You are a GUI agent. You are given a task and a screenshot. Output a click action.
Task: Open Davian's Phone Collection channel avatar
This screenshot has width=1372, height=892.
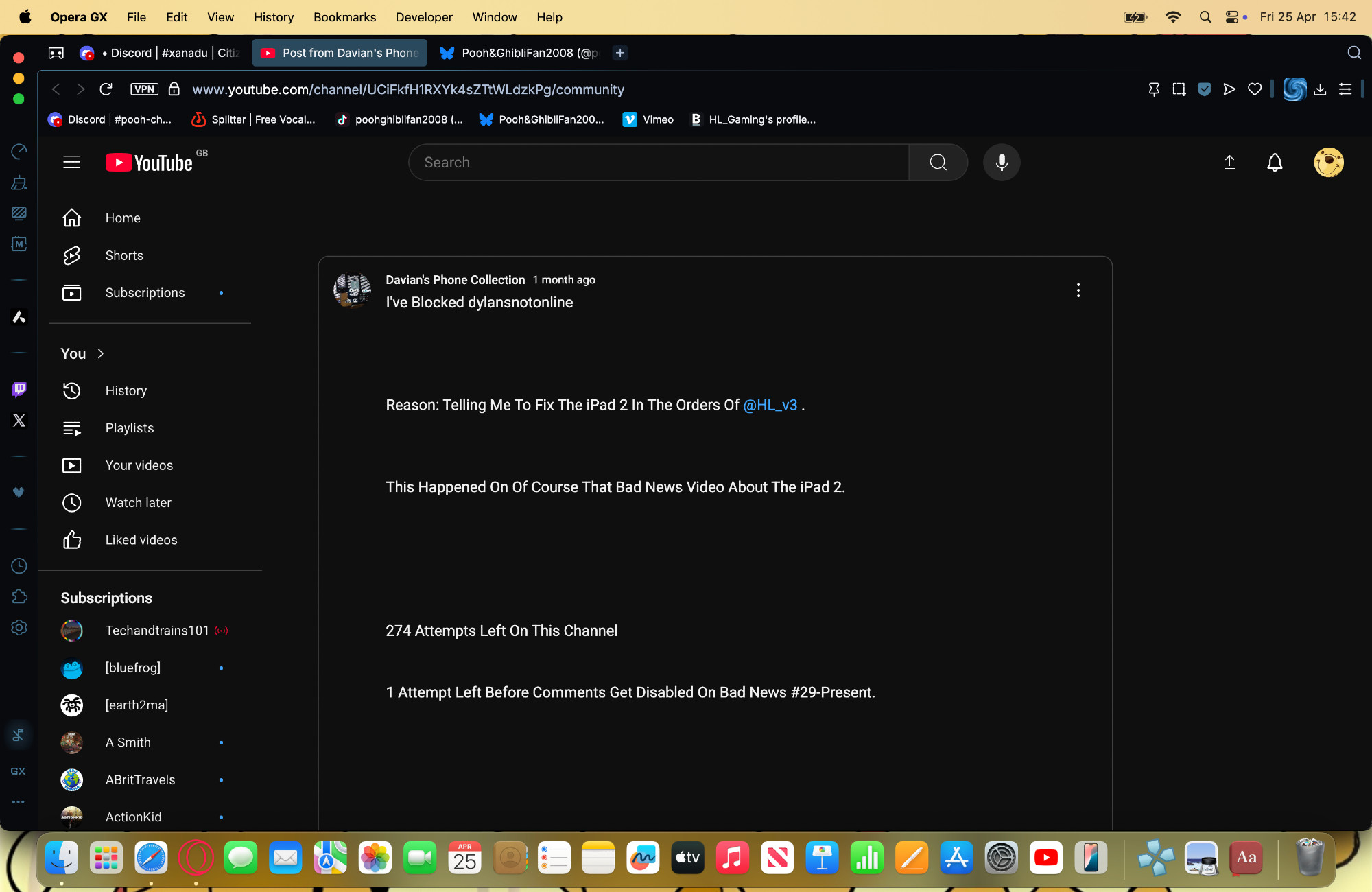(x=353, y=290)
